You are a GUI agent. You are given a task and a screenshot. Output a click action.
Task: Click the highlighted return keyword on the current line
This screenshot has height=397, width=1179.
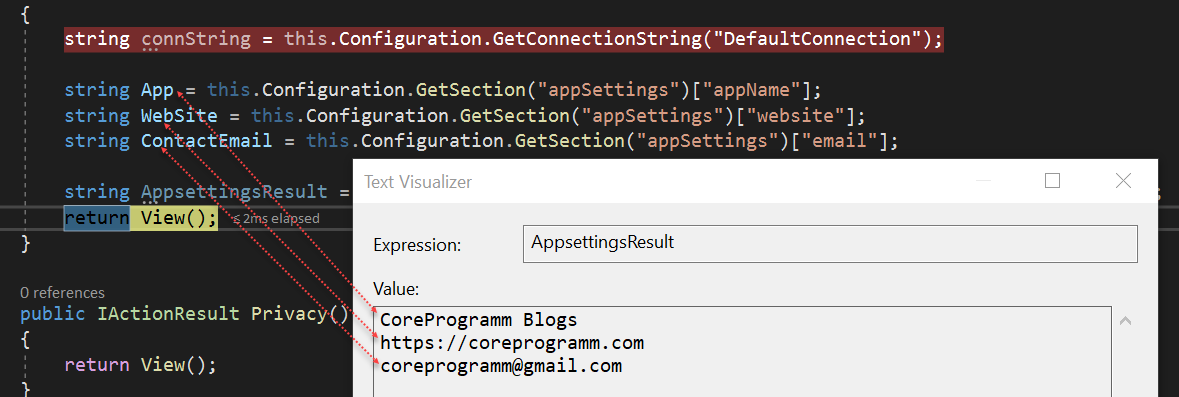click(x=96, y=218)
